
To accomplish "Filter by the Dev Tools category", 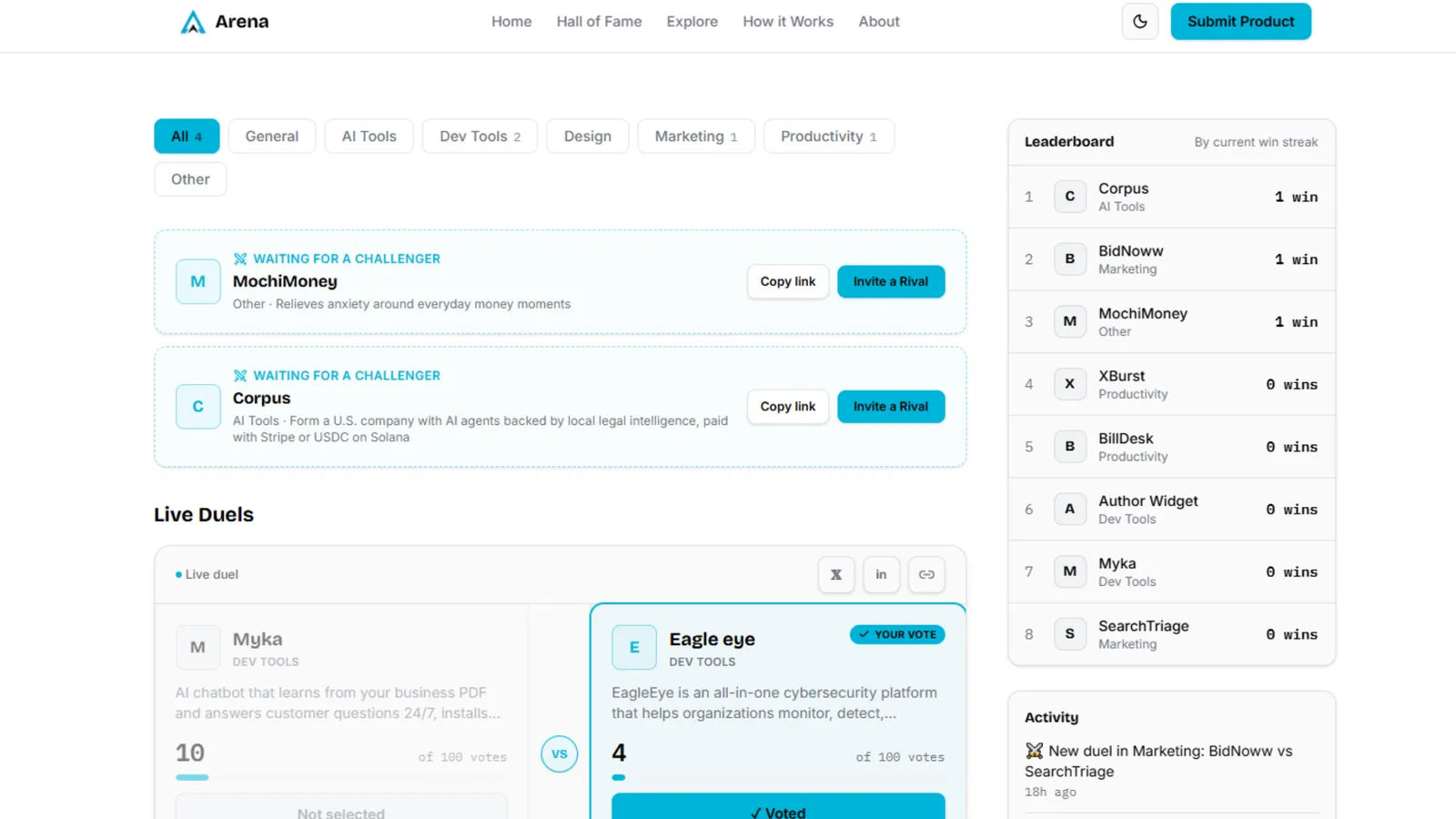I will 480,136.
